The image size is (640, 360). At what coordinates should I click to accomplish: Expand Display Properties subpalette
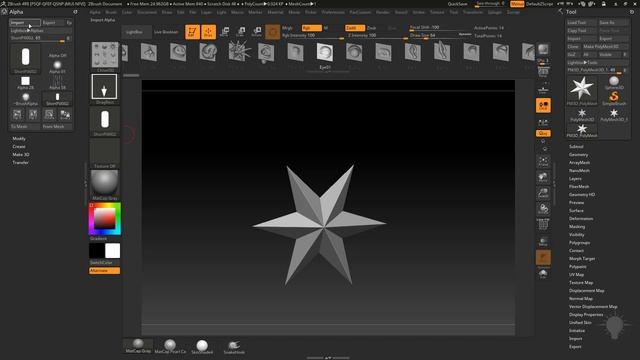[x=586, y=315]
